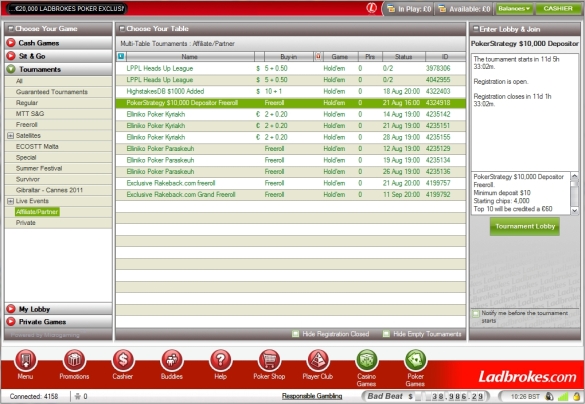Launch Casino Games dice icon
Screen dimensions: 585x404
[x=366, y=360]
